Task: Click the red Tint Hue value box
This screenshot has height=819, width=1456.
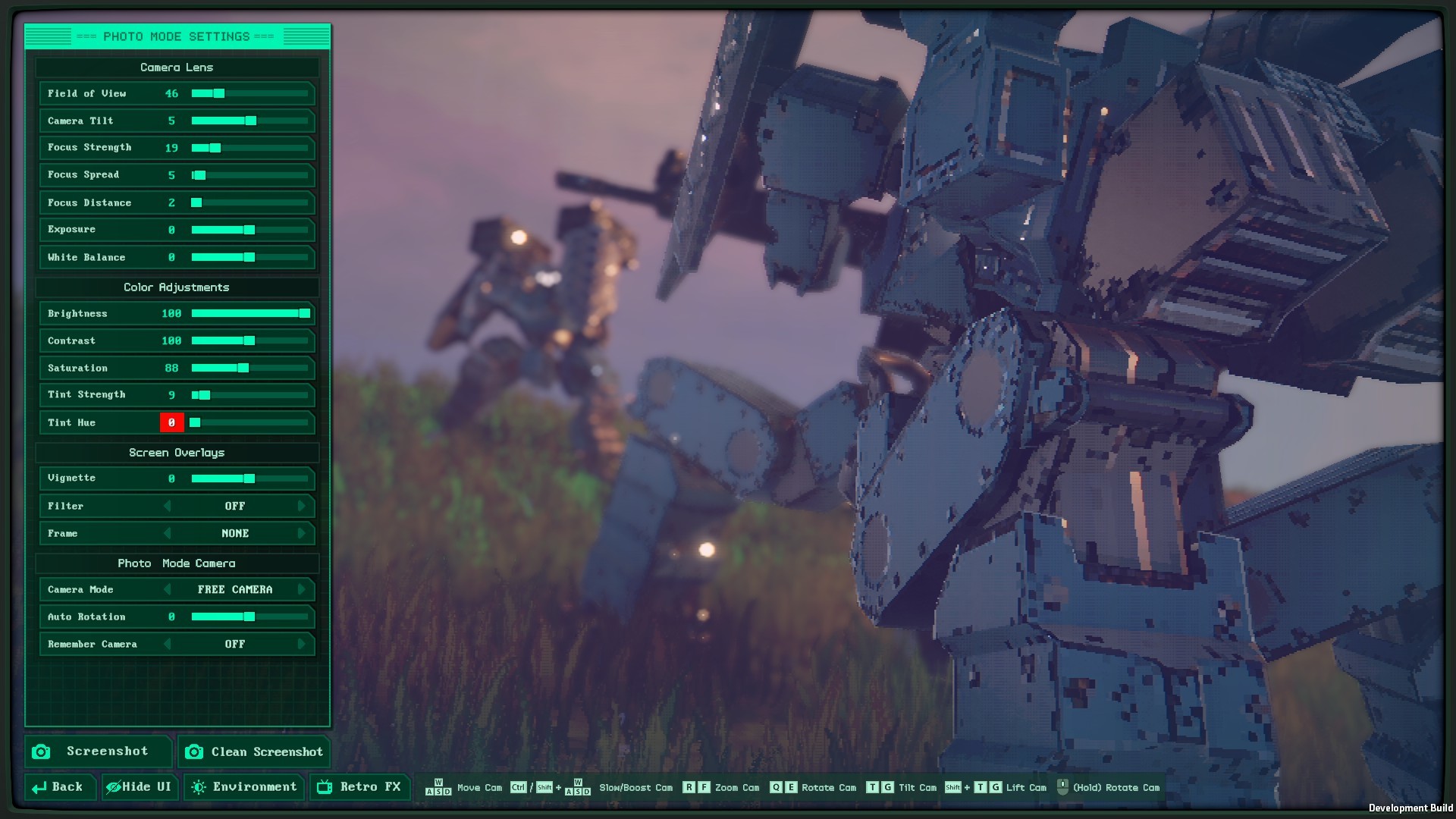Action: tap(171, 422)
